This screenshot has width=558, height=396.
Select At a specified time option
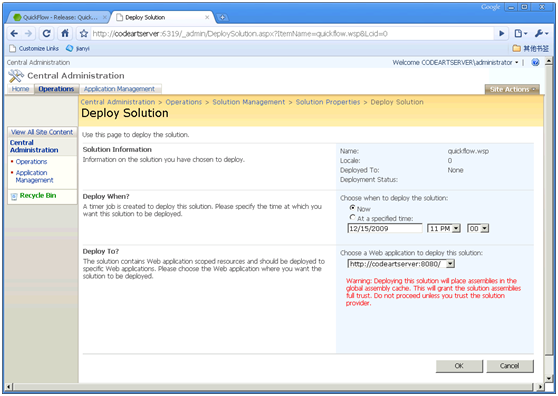coord(352,217)
